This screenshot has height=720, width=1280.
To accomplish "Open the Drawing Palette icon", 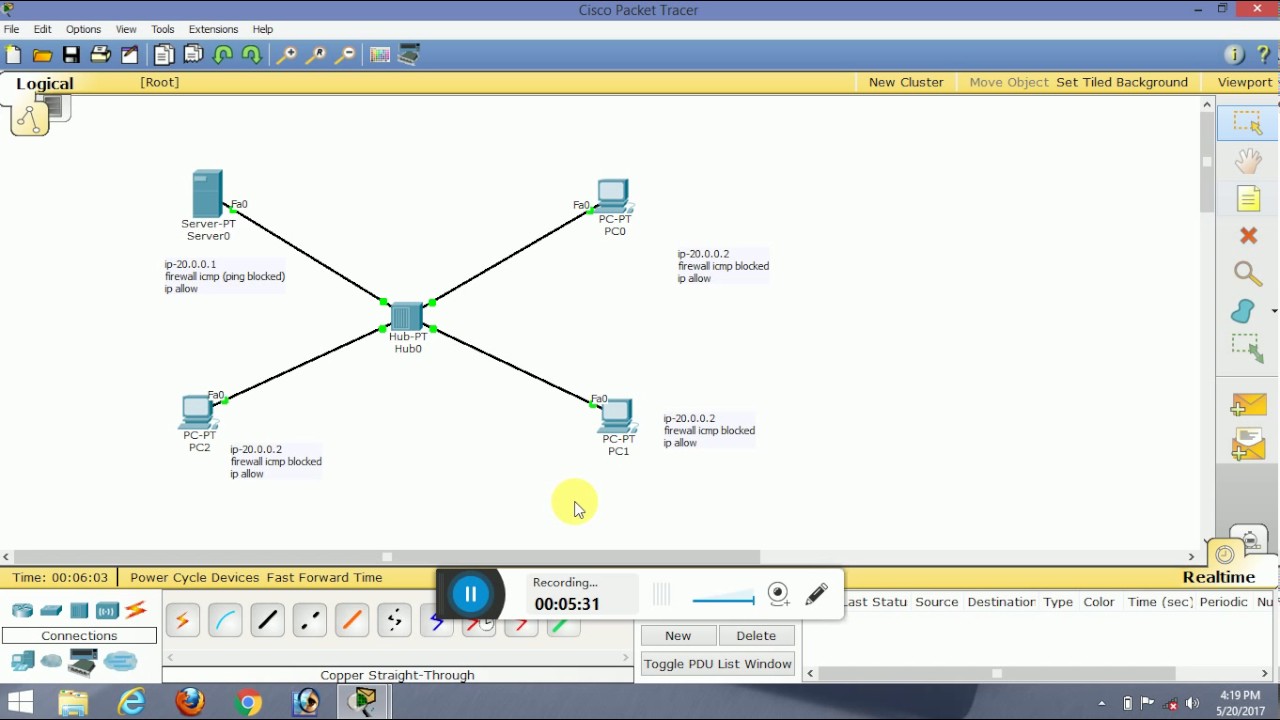I will [380, 55].
